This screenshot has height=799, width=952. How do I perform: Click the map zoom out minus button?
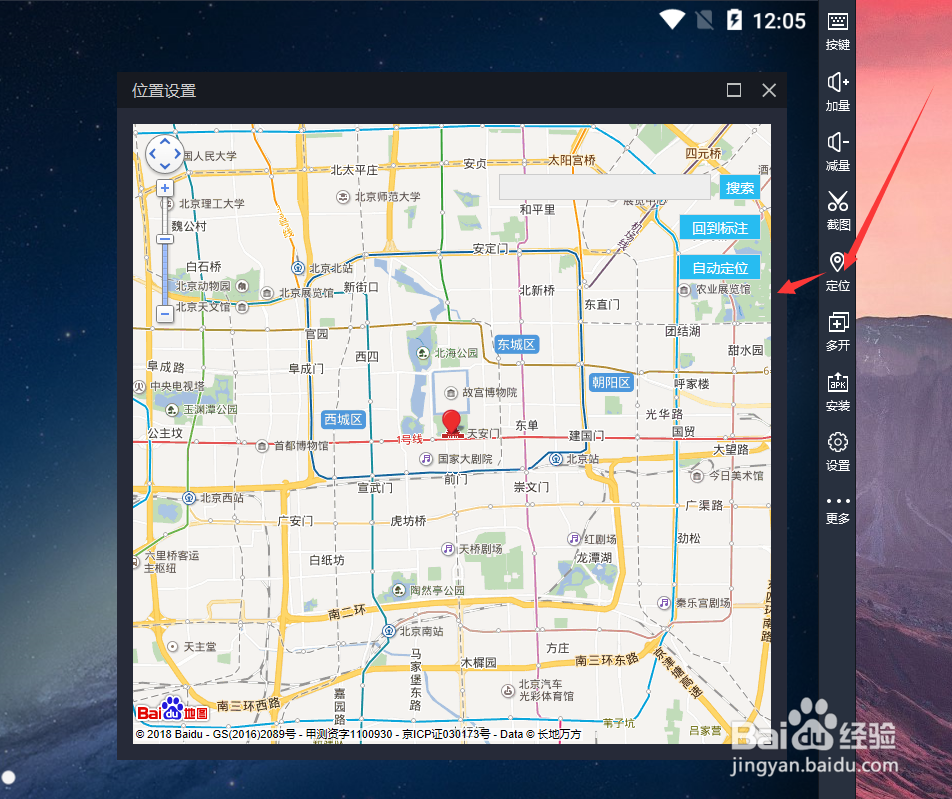pyautogui.click(x=165, y=314)
